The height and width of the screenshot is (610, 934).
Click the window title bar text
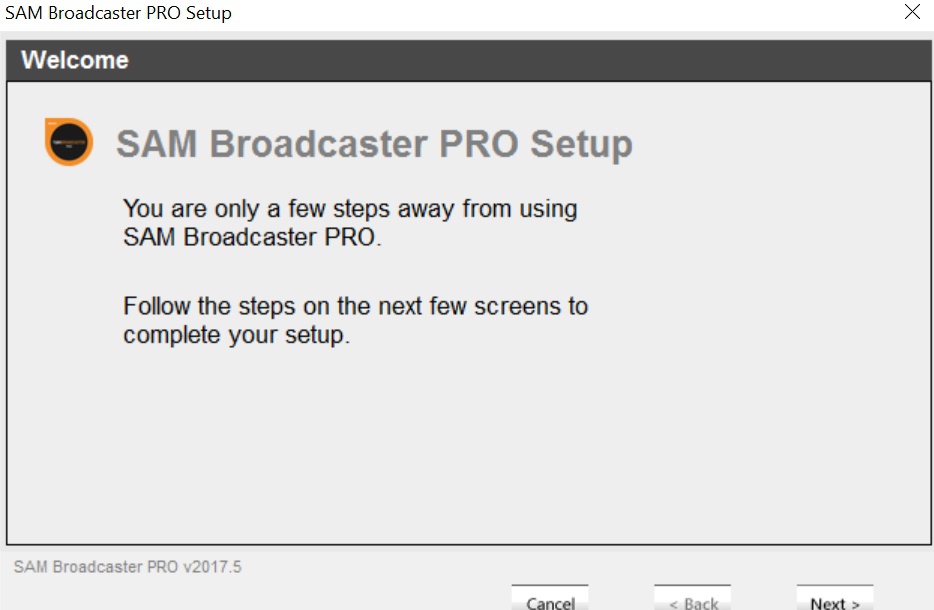tap(118, 13)
